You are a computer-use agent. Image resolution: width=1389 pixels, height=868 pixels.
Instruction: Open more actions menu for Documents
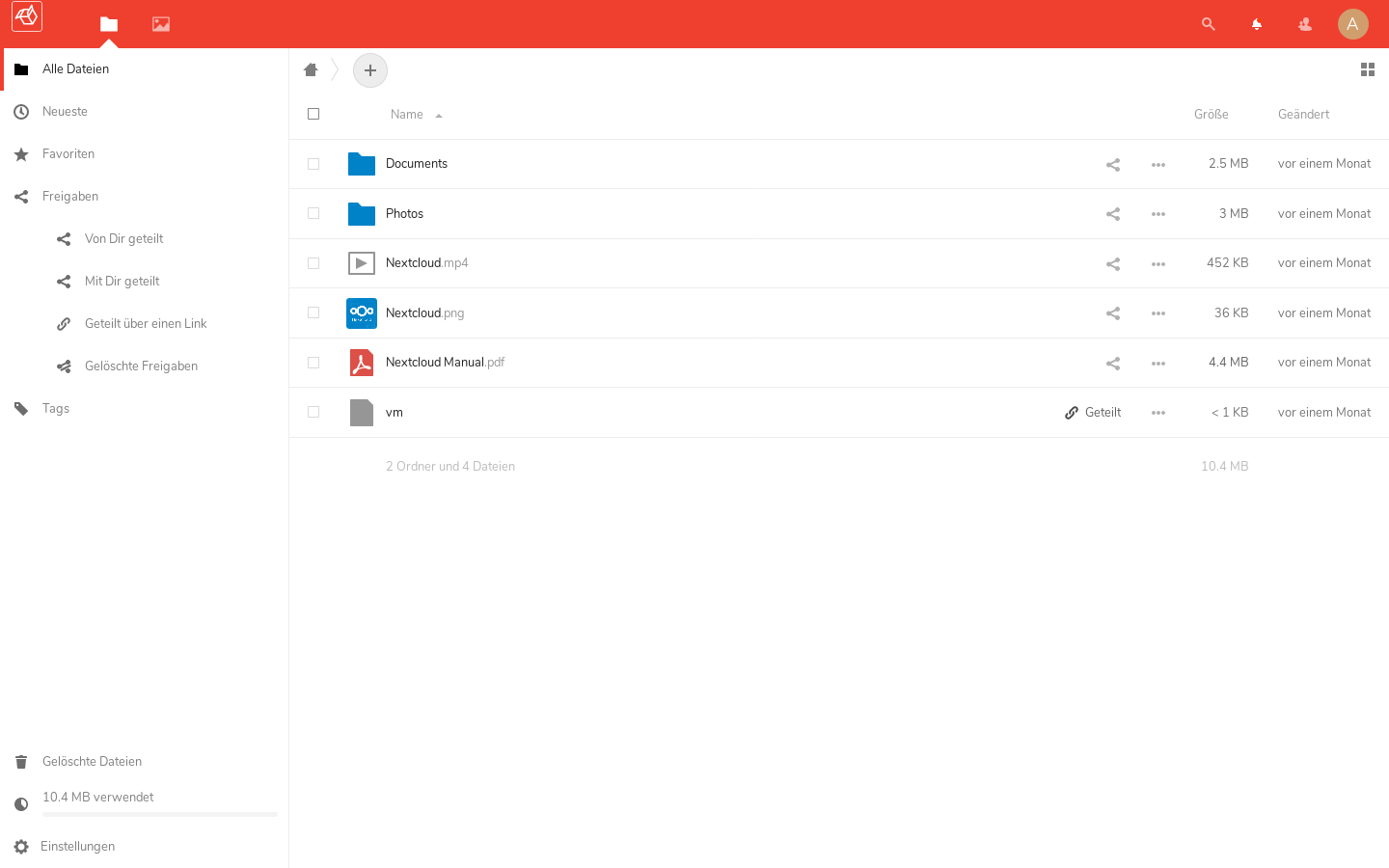point(1158,165)
